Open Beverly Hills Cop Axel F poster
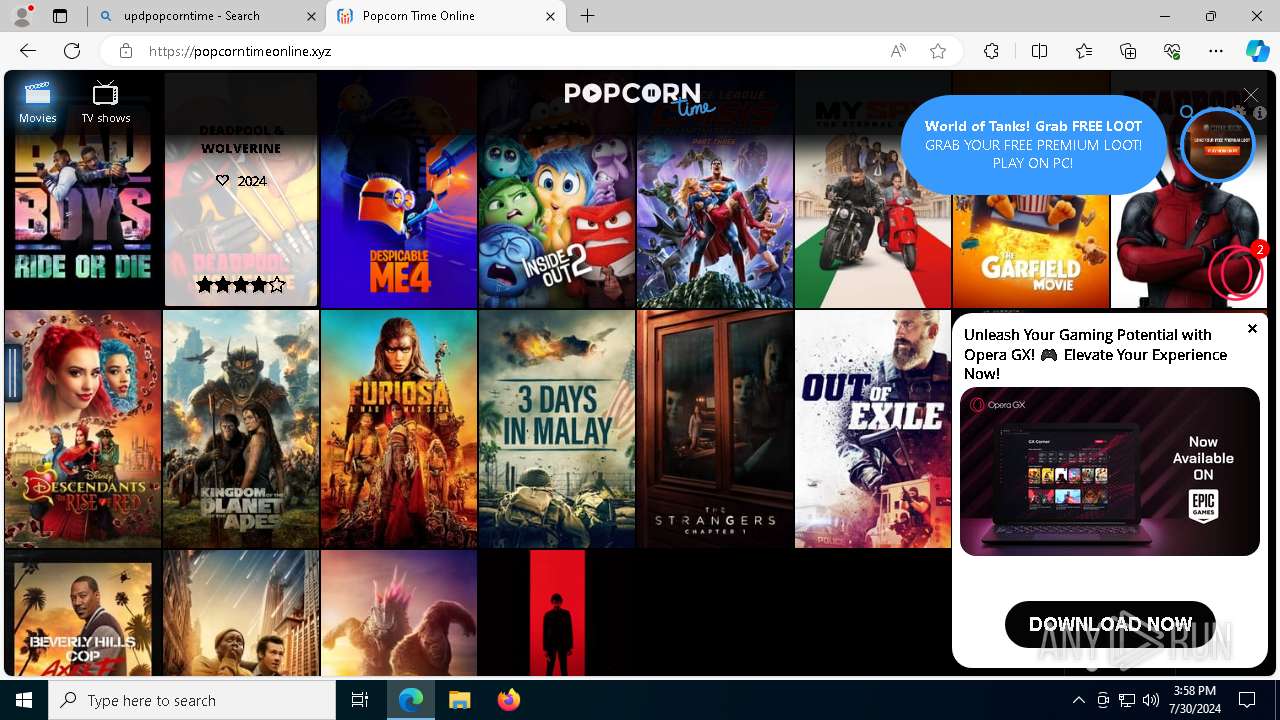 (83, 613)
